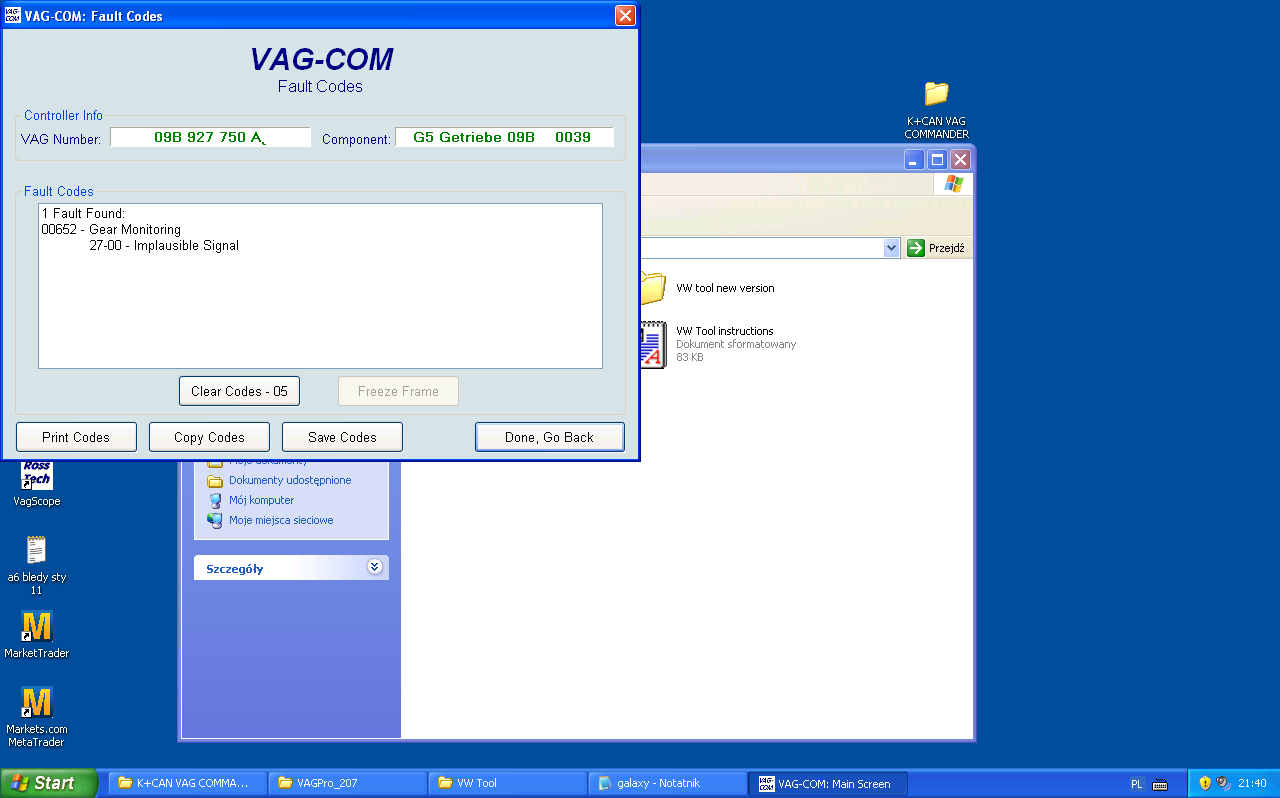Switch to the VAGPro_207 taskbar window
Viewport: 1280px width, 798px height.
point(347,783)
